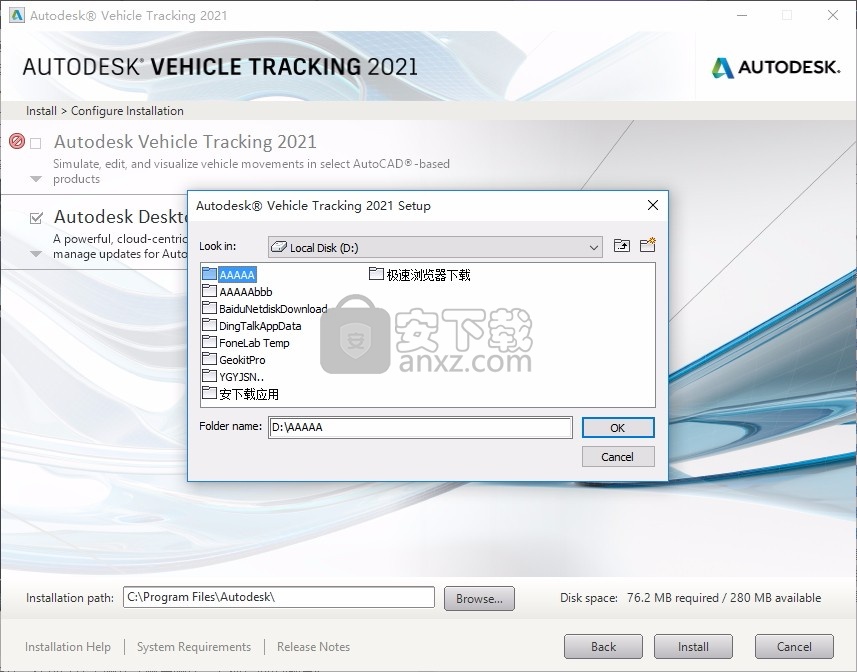Click the red blocked status icon
Viewport: 857px width, 672px height.
(17, 142)
